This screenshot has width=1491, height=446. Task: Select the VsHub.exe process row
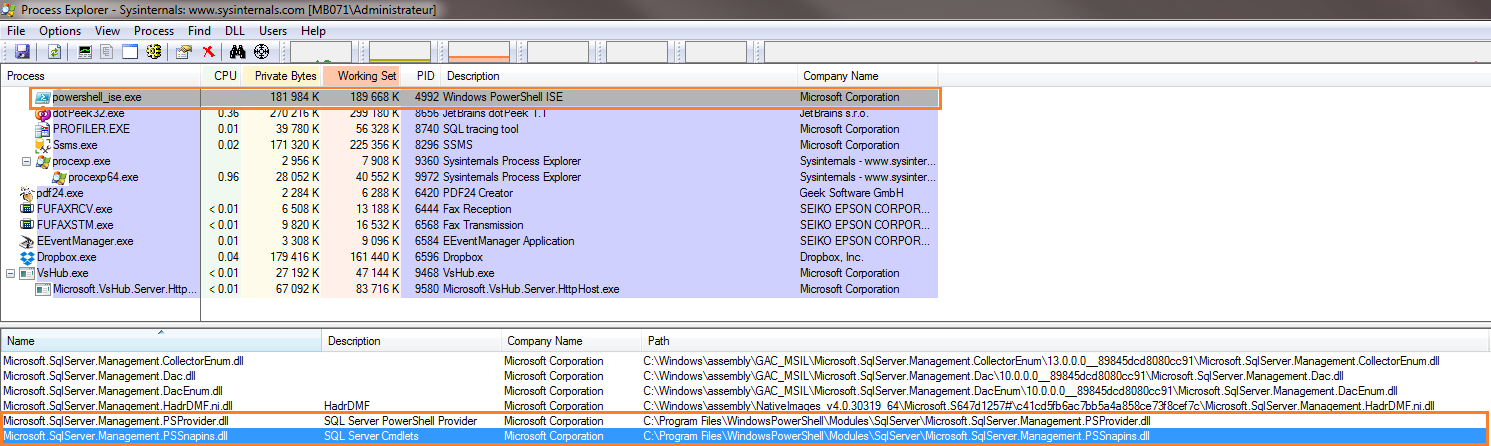(469, 273)
